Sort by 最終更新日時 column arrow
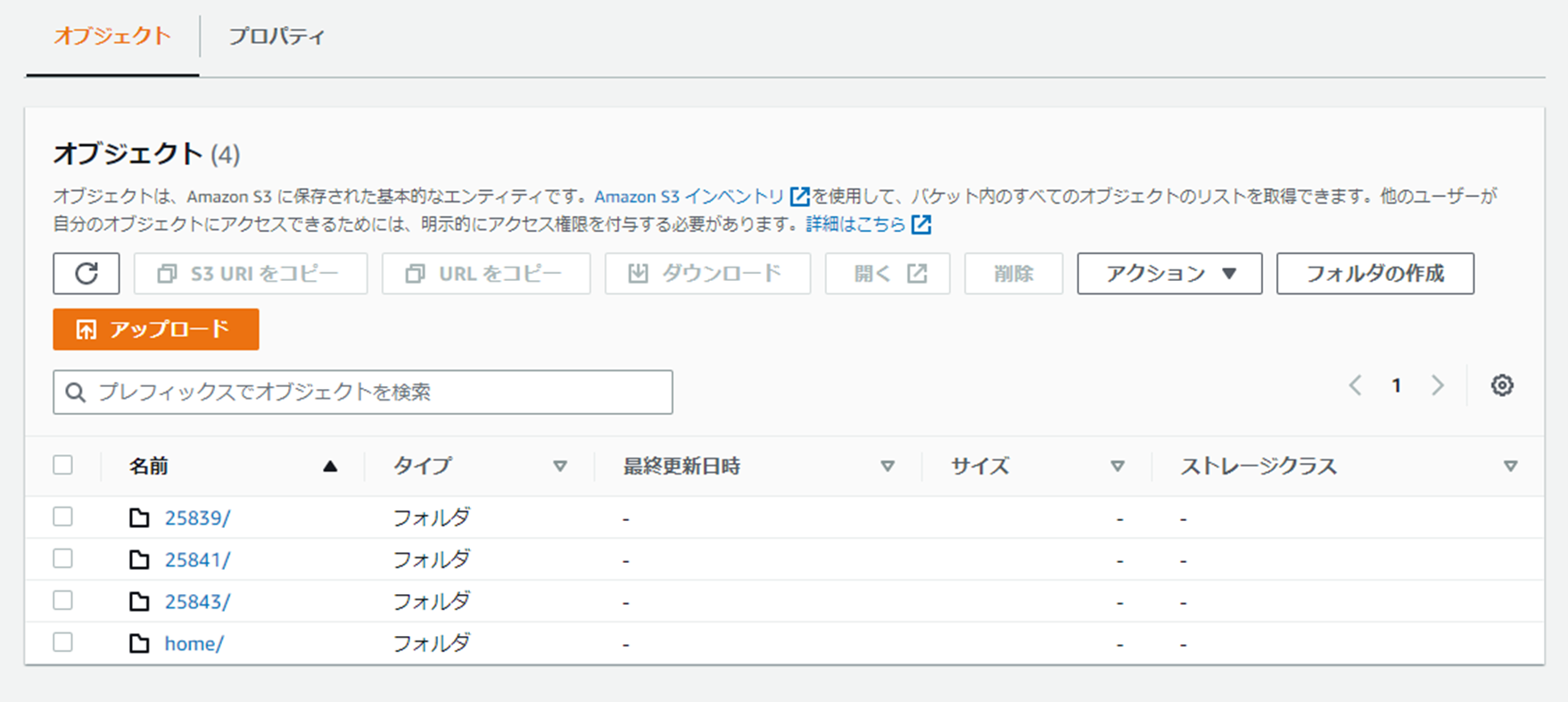Viewport: 1568px width, 702px height. [887, 466]
